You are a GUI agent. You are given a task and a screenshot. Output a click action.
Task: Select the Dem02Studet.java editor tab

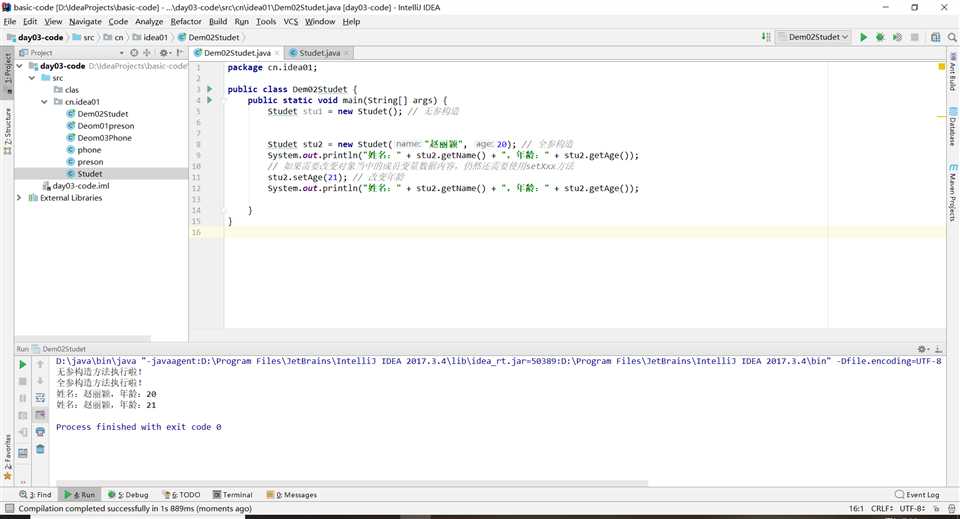click(236, 53)
